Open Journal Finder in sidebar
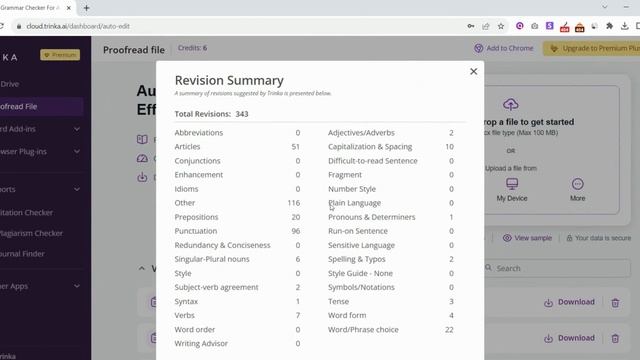Screen dimensions: 640x360 click(22, 254)
